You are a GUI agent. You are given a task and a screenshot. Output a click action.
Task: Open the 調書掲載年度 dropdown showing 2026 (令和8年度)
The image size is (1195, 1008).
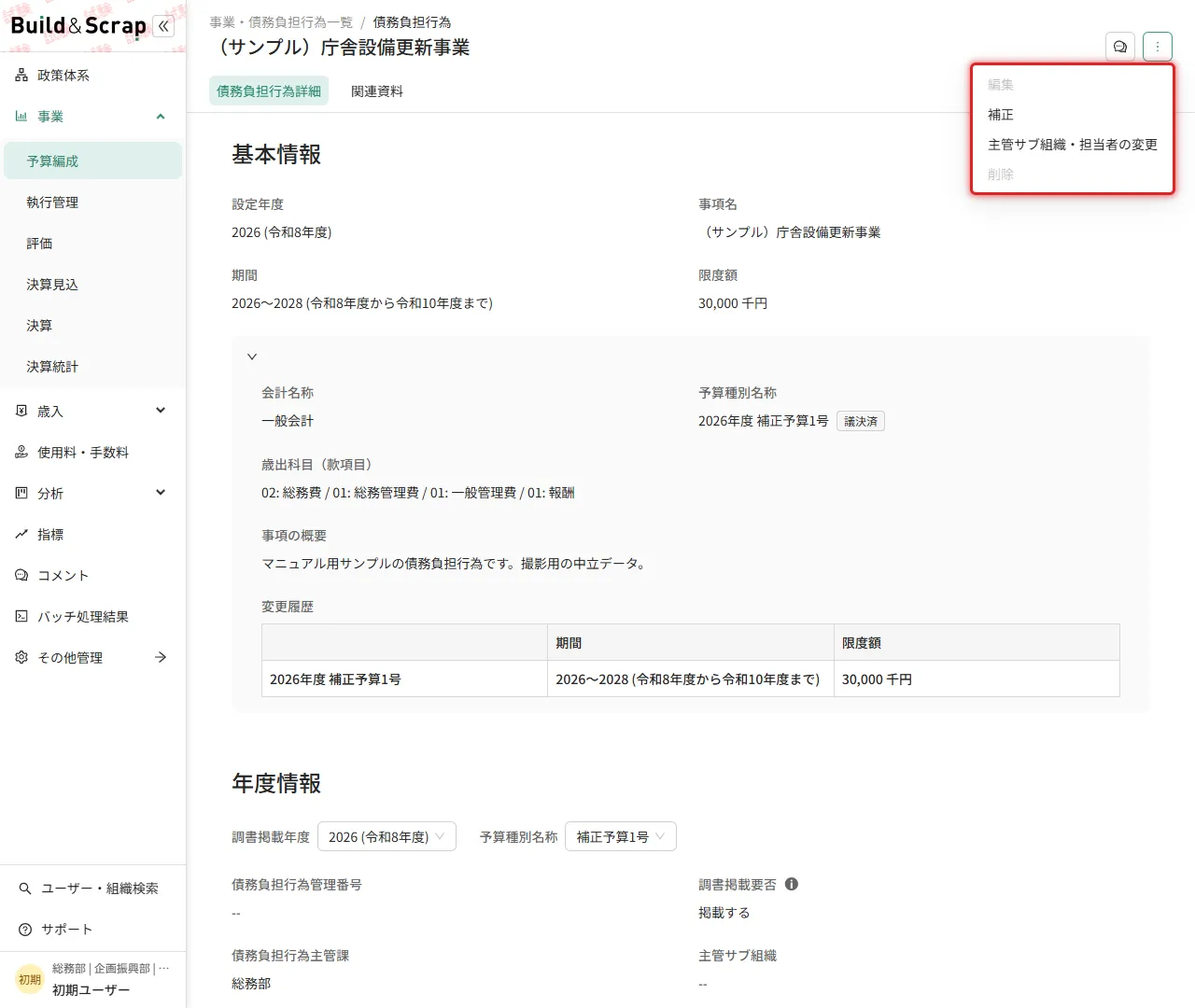coord(387,836)
